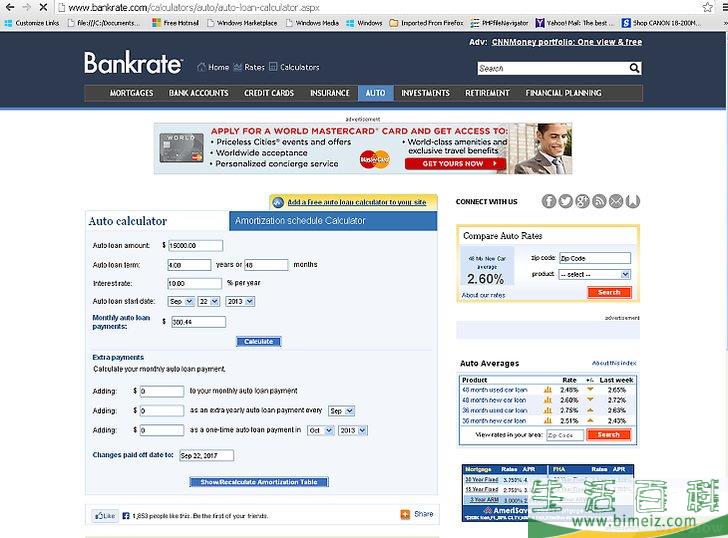The height and width of the screenshot is (538, 728).
Task: Click the Interest rate field
Action: coord(195,284)
